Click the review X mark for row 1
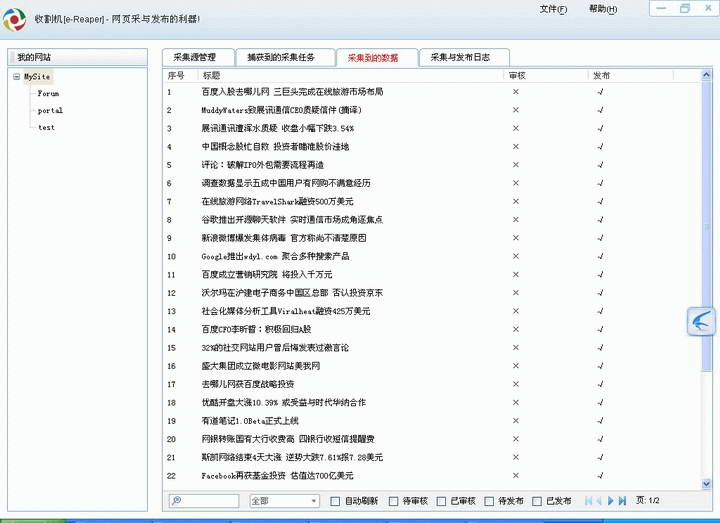Viewport: 720px width, 523px height. click(516, 92)
